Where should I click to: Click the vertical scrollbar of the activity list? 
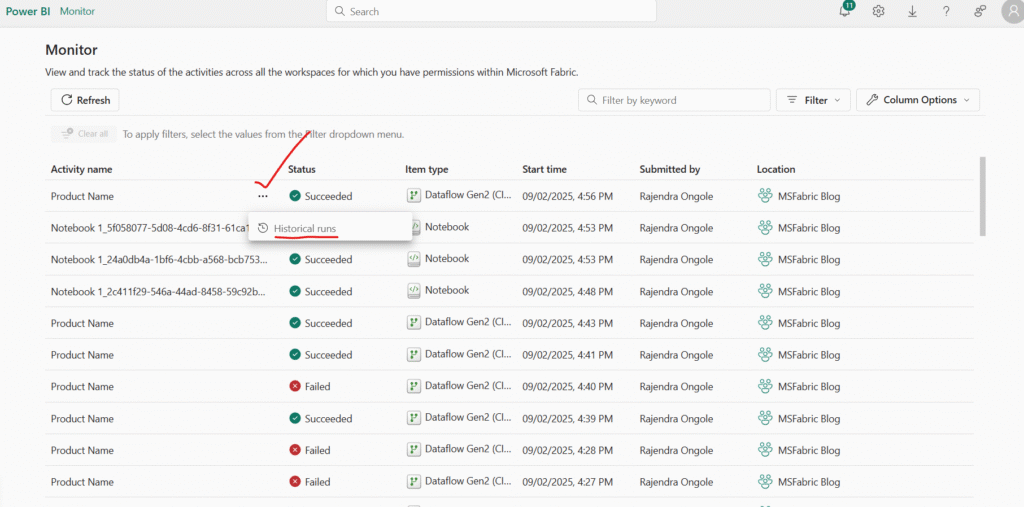[x=983, y=196]
